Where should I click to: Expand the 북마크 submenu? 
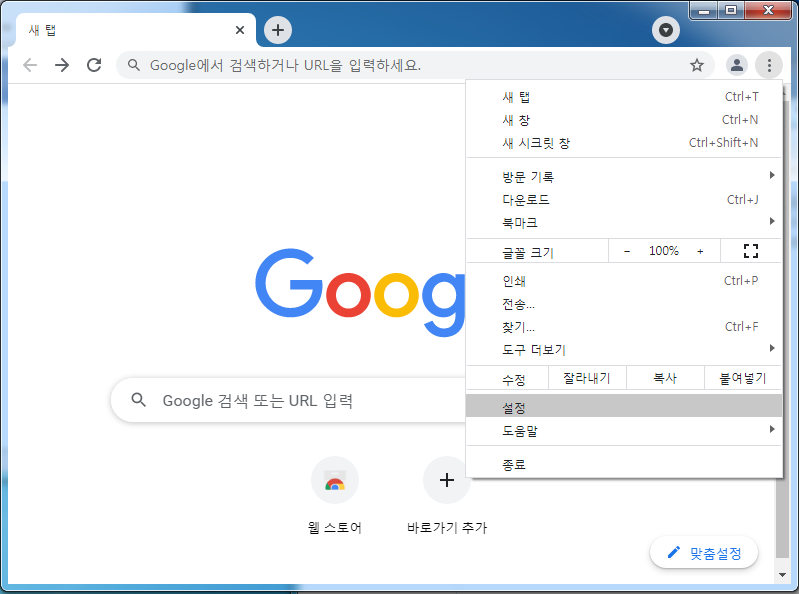[624, 223]
